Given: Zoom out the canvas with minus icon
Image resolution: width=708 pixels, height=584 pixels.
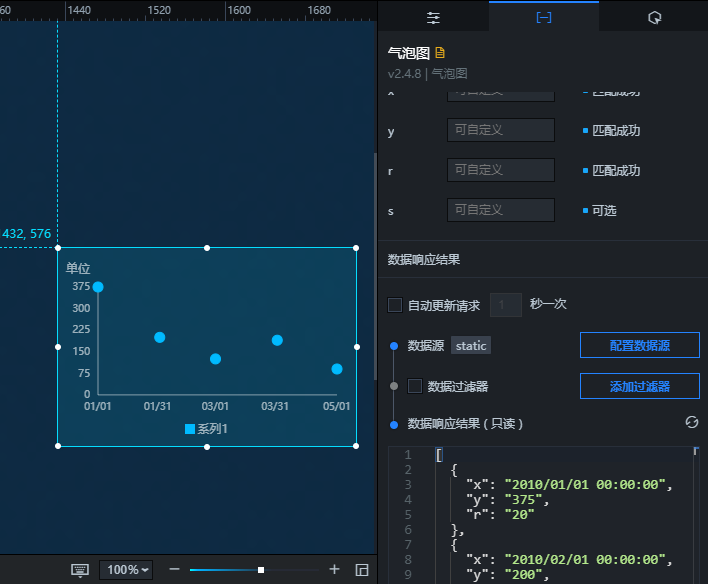Looking at the screenshot, I should (174, 569).
